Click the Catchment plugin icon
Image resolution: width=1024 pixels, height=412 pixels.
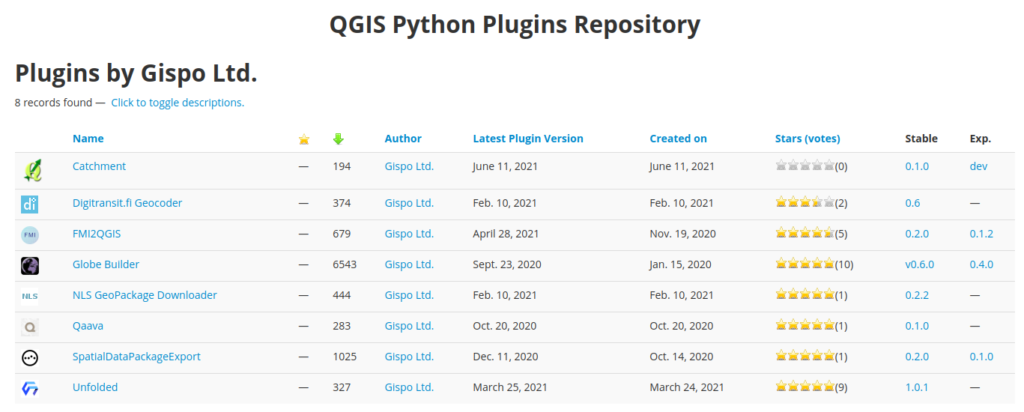tap(31, 171)
